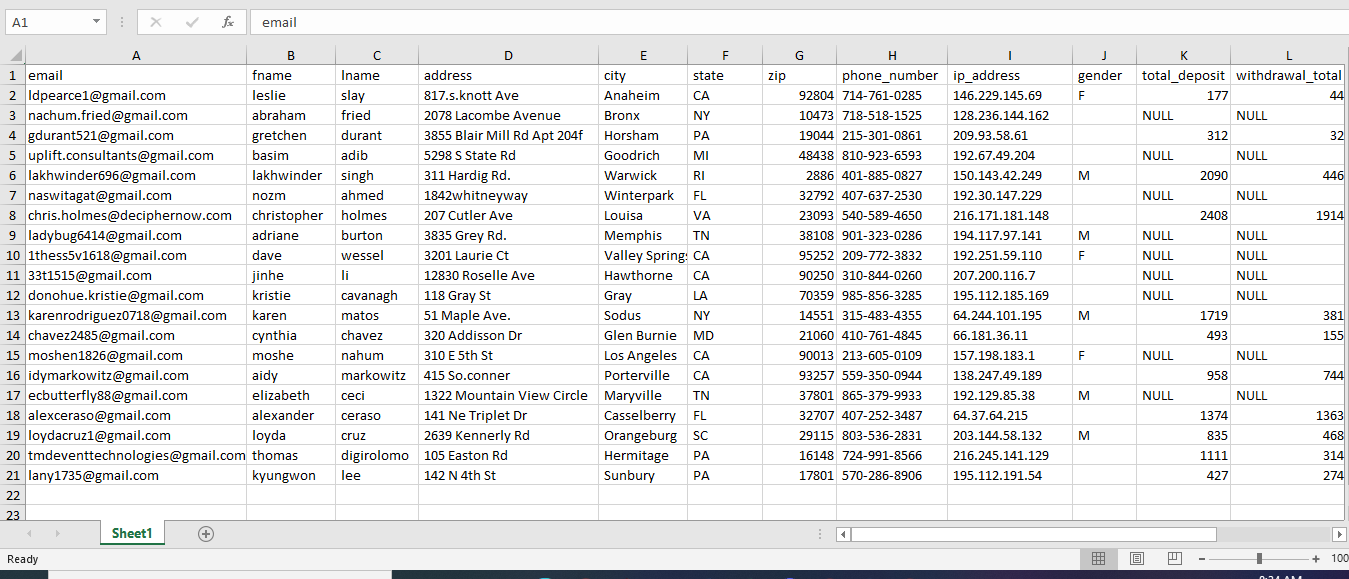Switch to Page Break Preview view
This screenshot has width=1349, height=579.
point(1174,559)
